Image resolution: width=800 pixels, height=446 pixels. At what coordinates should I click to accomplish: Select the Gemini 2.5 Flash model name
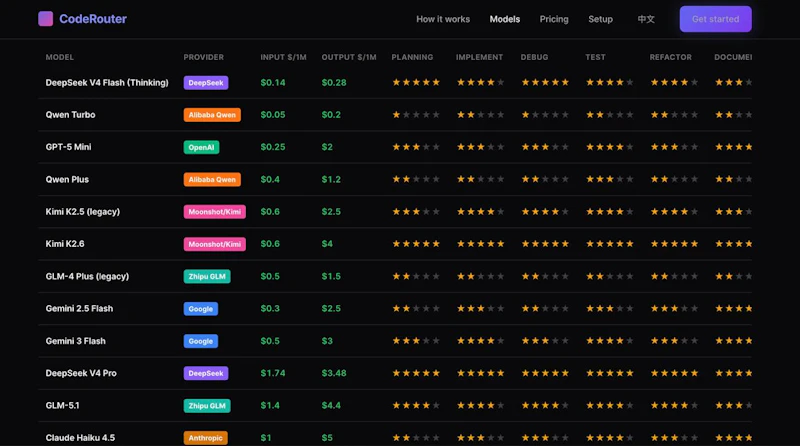pyautogui.click(x=79, y=309)
